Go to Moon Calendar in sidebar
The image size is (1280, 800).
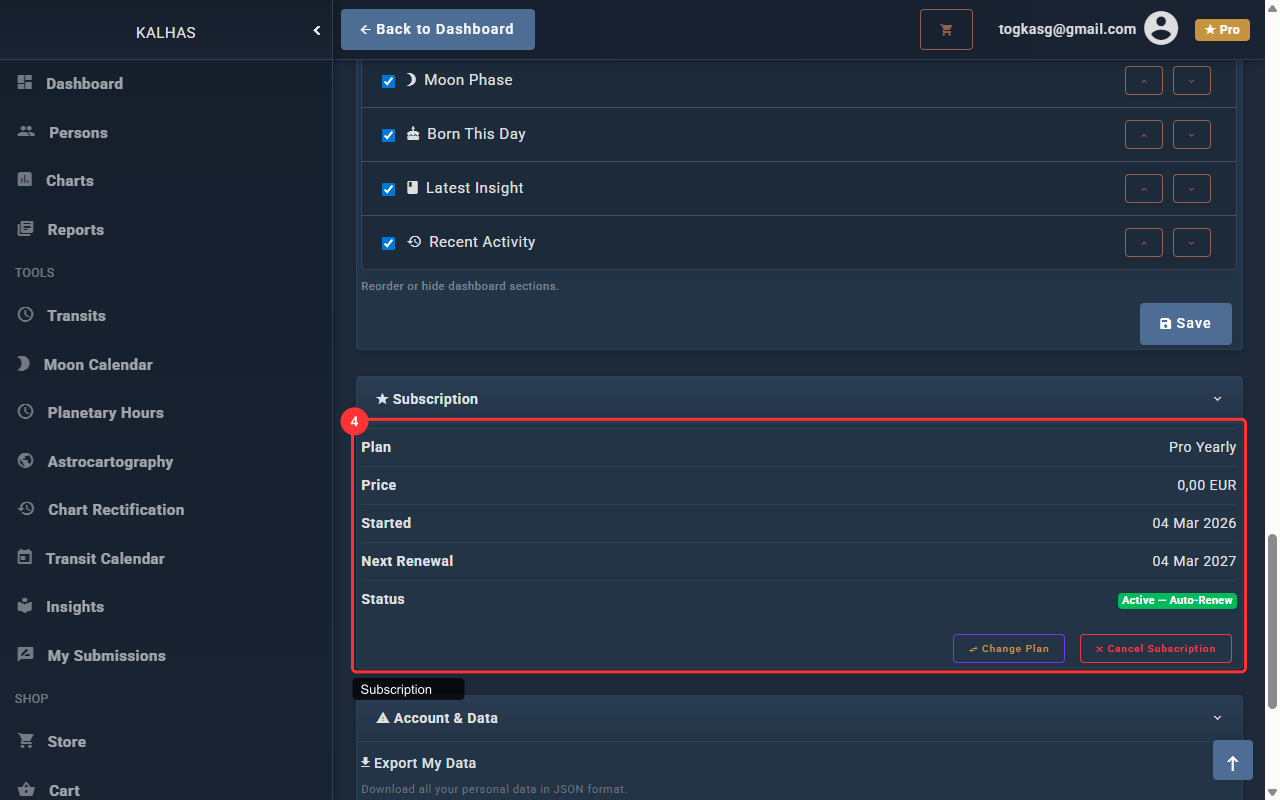pyautogui.click(x=98, y=365)
